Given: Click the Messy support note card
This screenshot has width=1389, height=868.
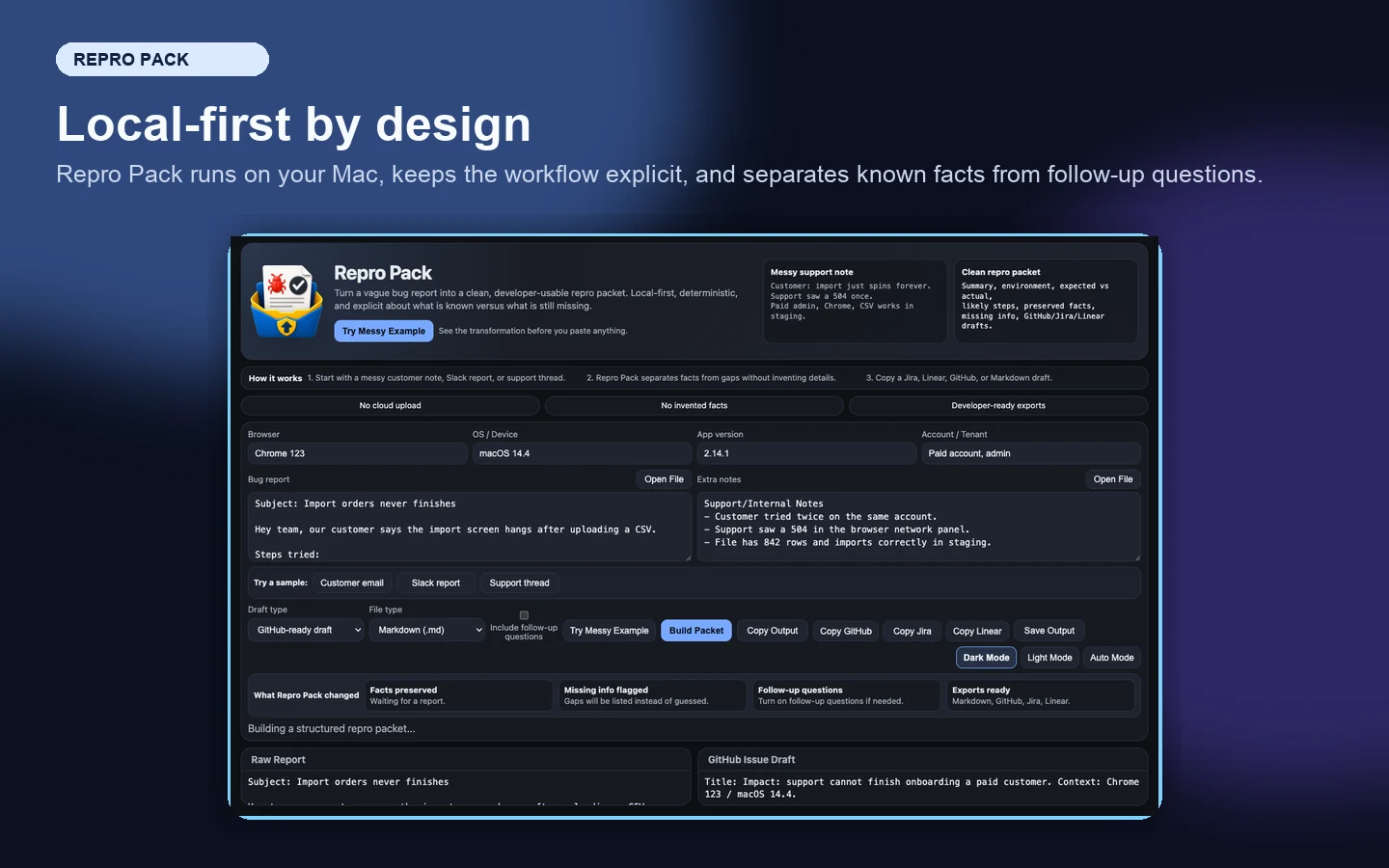Looking at the screenshot, I should (855, 301).
